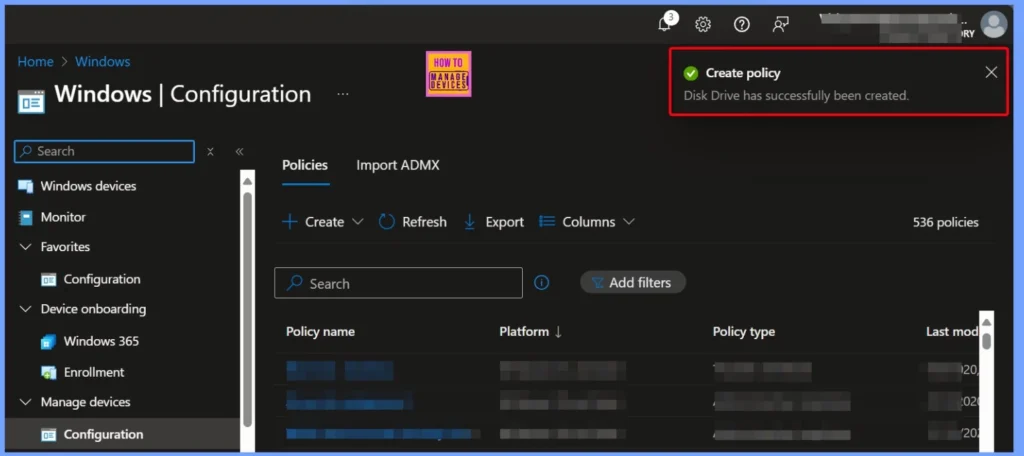Sort by Platform column header

point(530,332)
